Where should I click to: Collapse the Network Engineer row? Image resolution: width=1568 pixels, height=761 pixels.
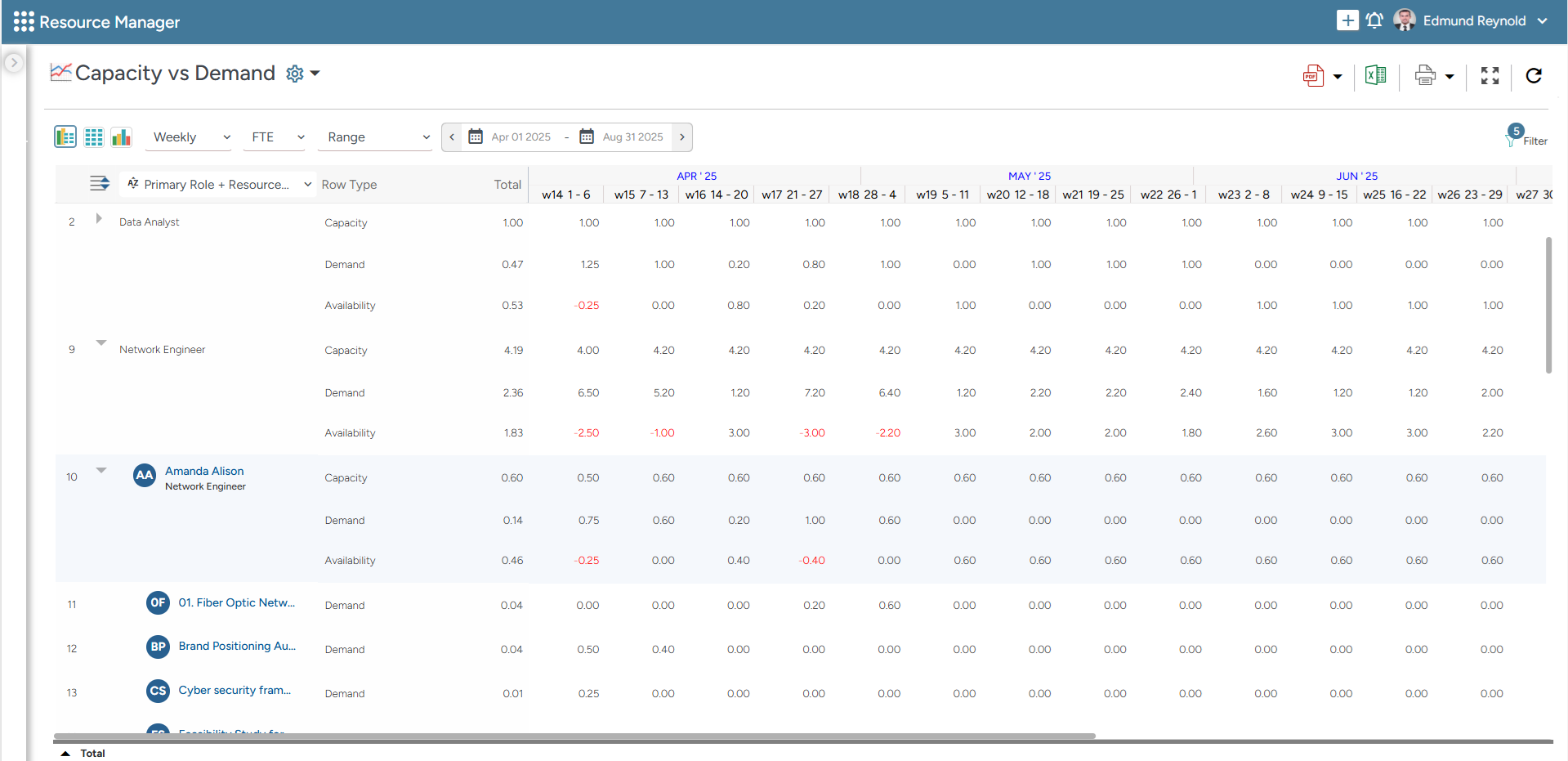[101, 343]
